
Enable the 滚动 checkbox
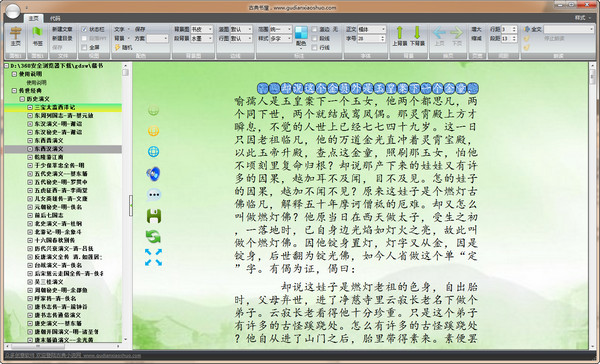click(x=315, y=29)
